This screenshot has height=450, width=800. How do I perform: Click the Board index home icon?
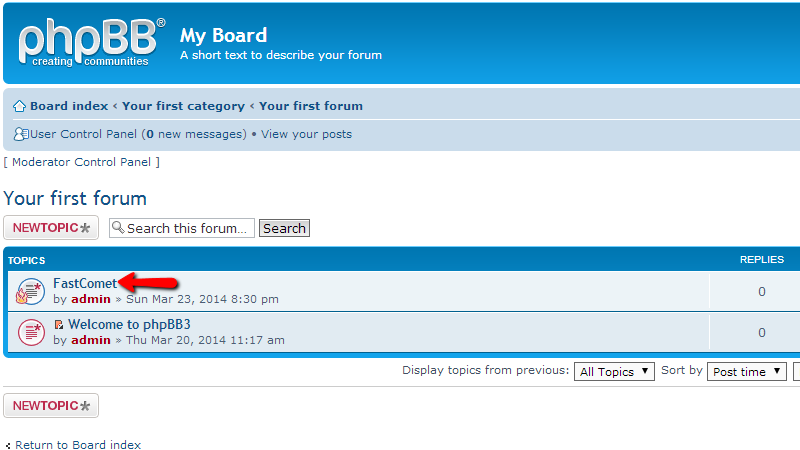(x=19, y=106)
